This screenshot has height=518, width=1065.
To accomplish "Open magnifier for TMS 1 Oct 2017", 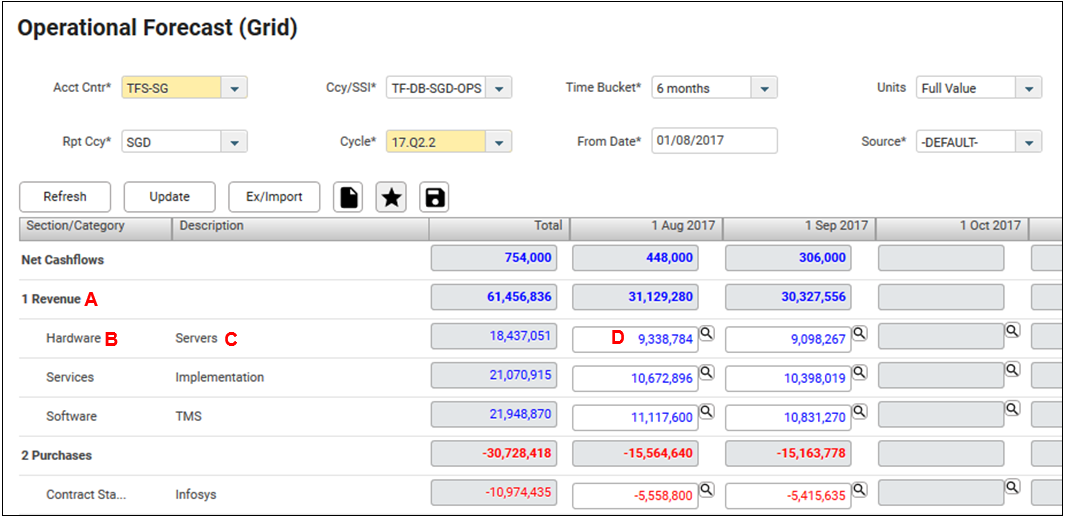I will coord(1012,408).
